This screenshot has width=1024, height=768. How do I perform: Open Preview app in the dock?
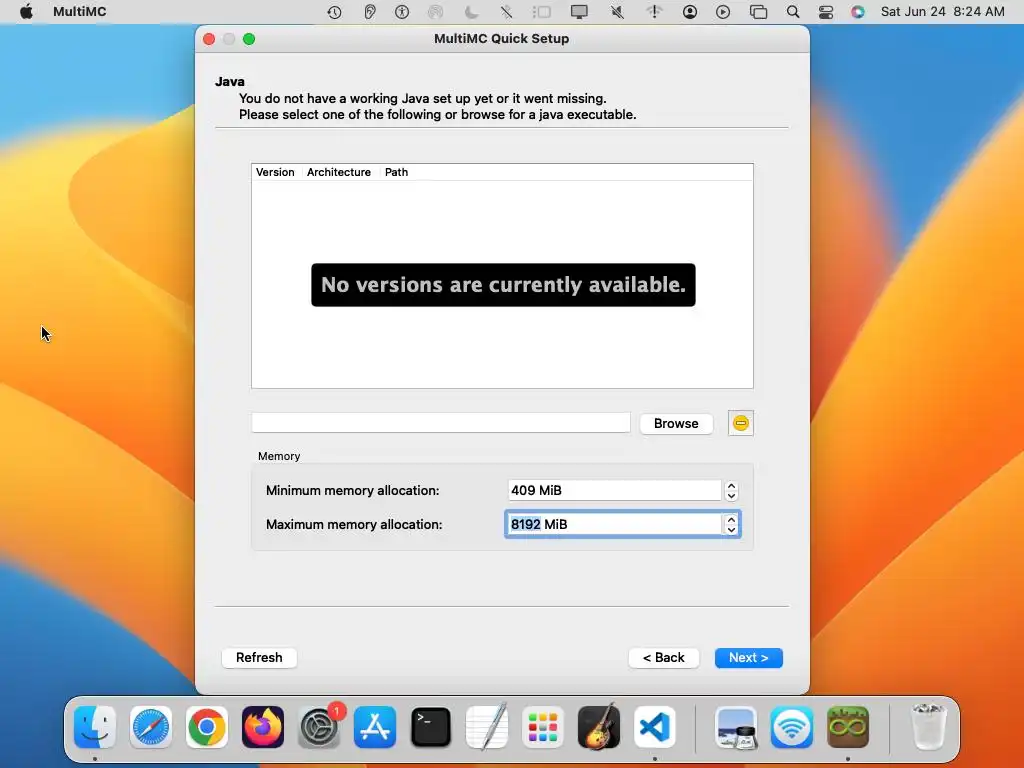pyautogui.click(x=736, y=727)
